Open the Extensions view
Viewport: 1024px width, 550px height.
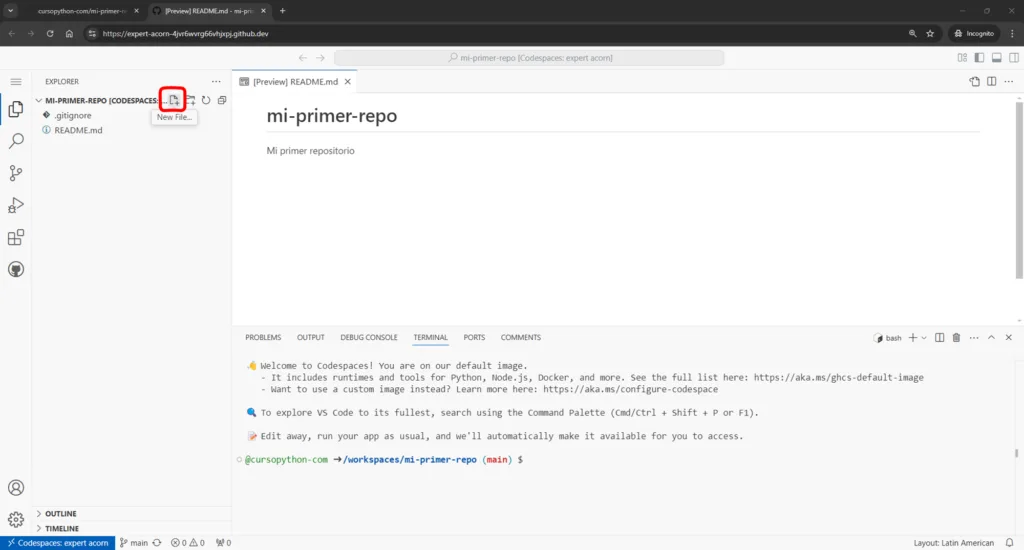click(x=16, y=237)
